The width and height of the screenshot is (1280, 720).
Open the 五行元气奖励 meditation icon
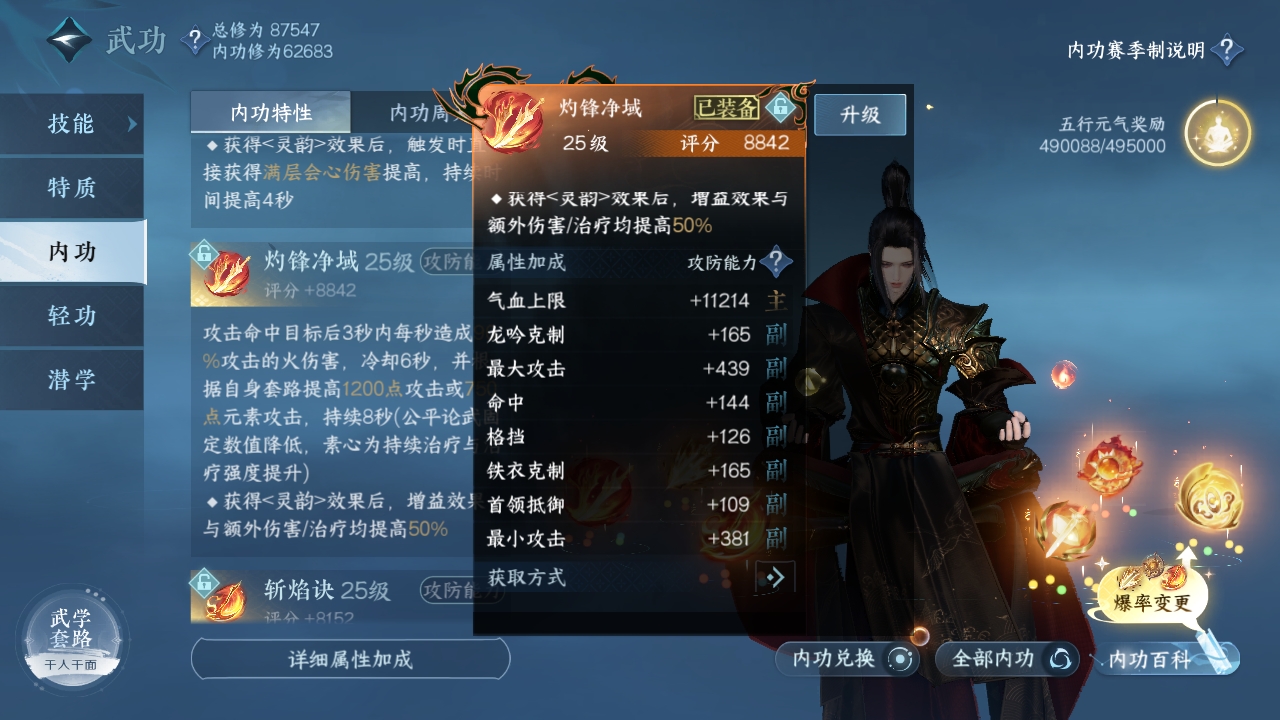[1218, 133]
